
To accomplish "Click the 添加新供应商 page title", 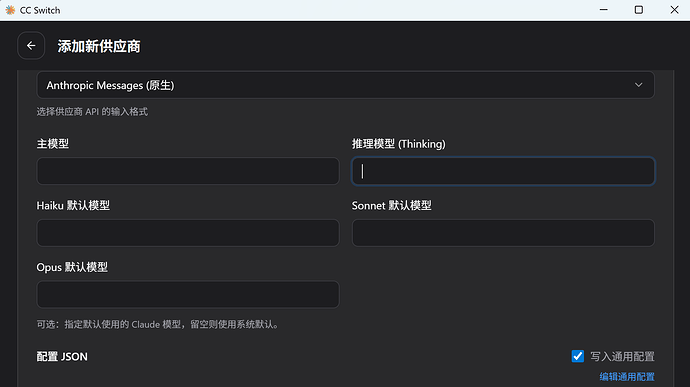I will [x=99, y=46].
